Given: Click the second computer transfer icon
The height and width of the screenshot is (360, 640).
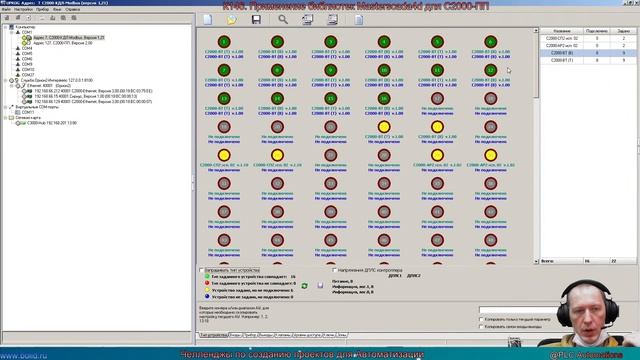Looking at the screenshot, I should (333, 19).
